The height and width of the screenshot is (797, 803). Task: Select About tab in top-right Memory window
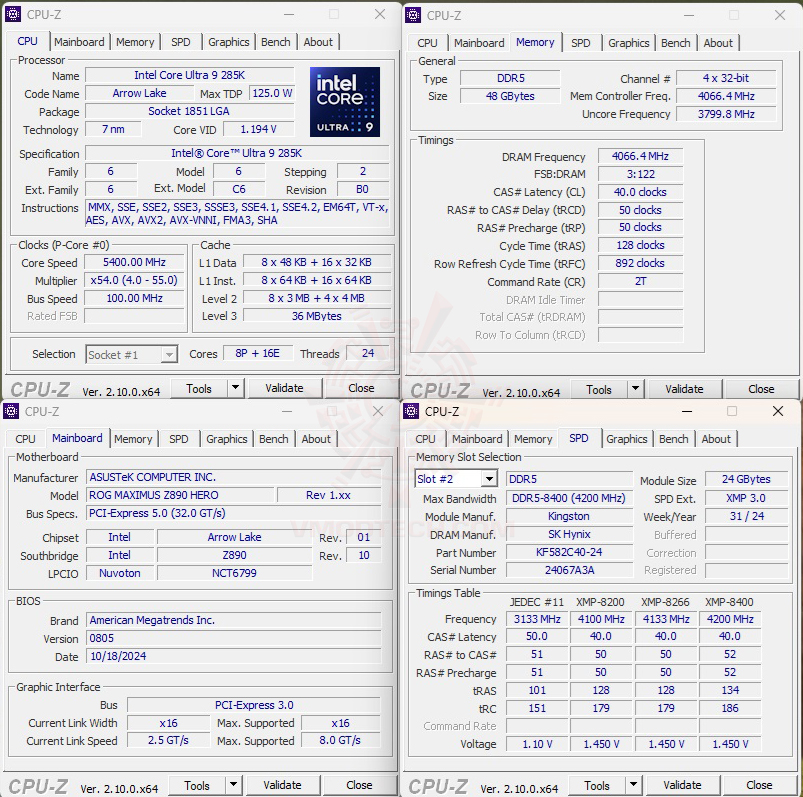click(718, 43)
